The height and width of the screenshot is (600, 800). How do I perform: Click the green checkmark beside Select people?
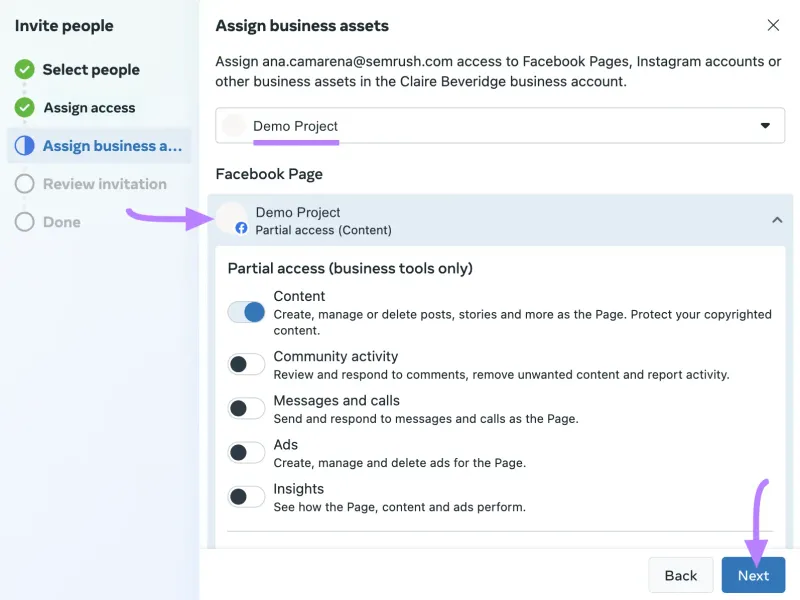click(x=23, y=69)
